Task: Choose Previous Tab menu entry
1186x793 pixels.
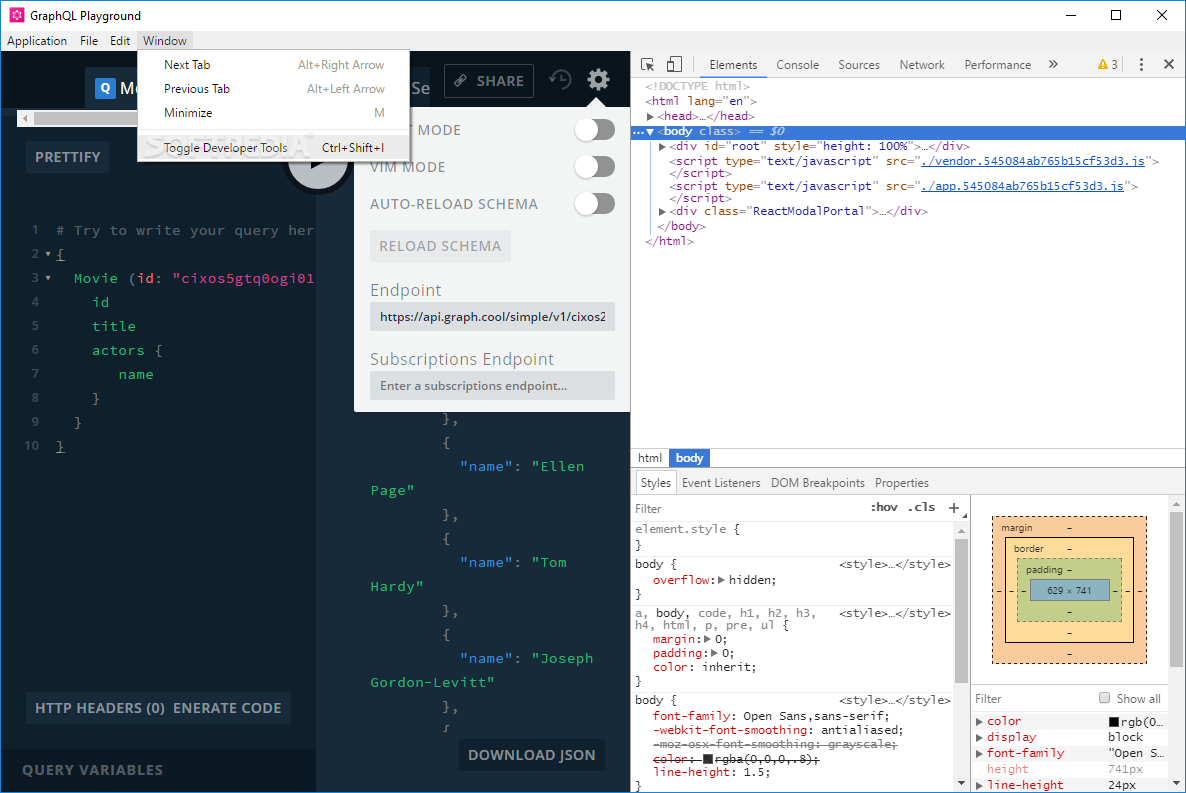Action: coord(274,89)
